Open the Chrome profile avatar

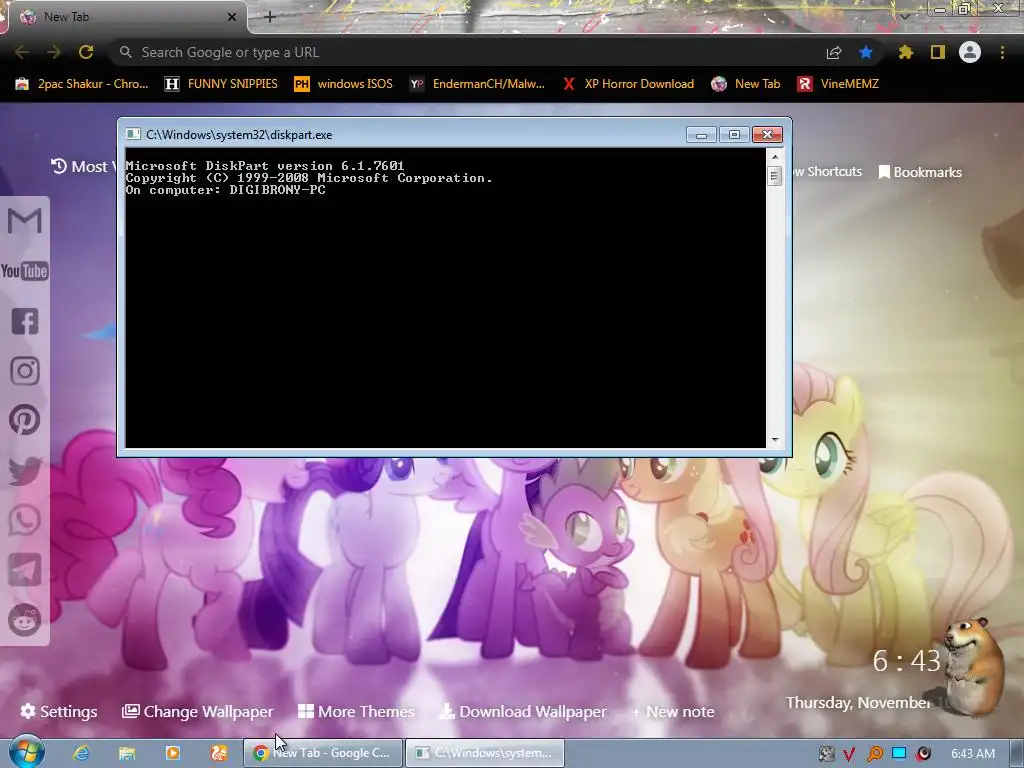(x=970, y=52)
